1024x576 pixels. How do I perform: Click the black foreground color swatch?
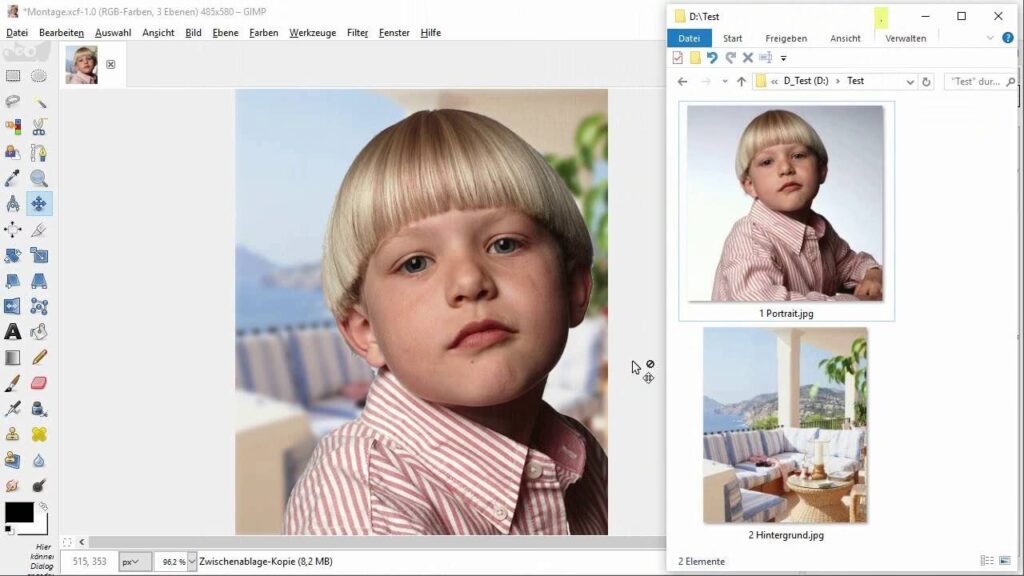[18, 513]
